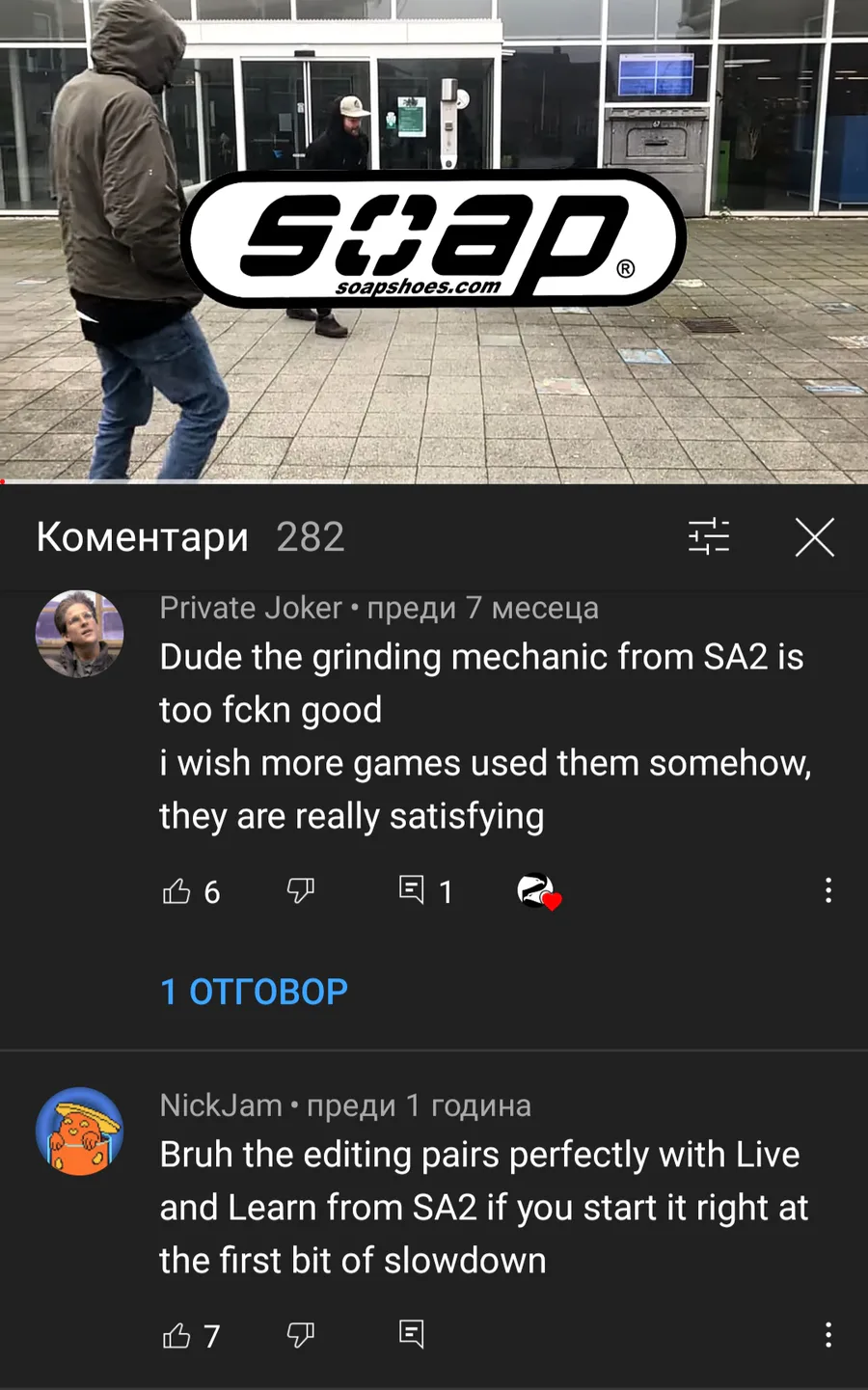
Task: Tap NickJam's comment text about Live and Learn
Action: [x=484, y=1207]
